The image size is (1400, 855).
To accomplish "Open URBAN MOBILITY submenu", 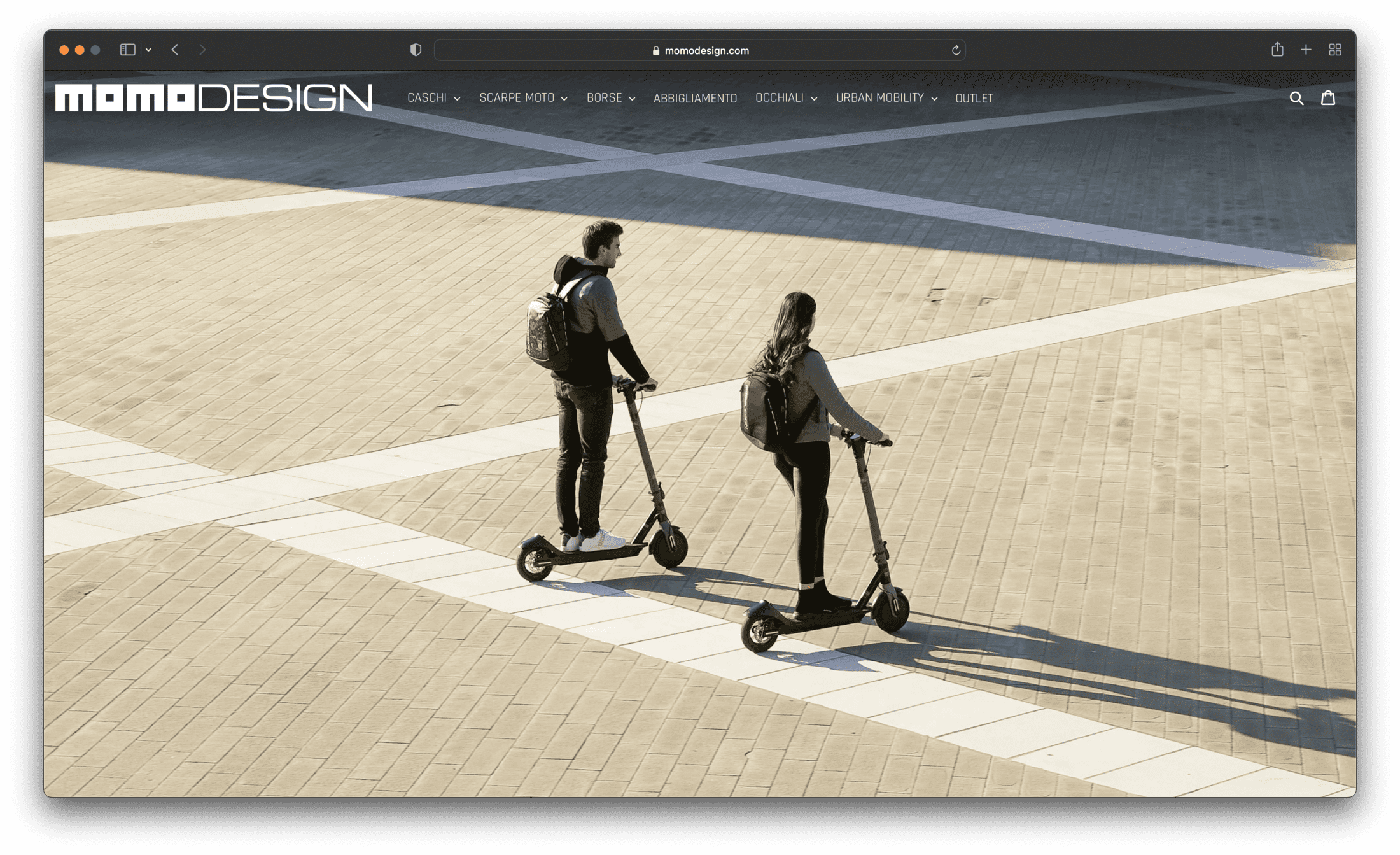I will coord(886,98).
